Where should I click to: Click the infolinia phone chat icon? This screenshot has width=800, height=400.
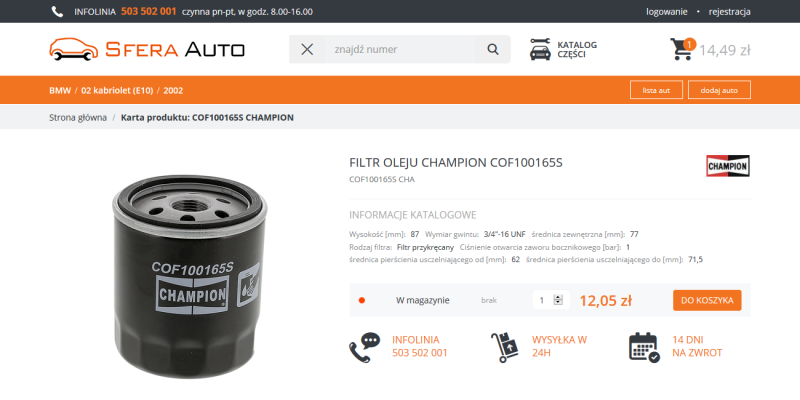pos(365,347)
